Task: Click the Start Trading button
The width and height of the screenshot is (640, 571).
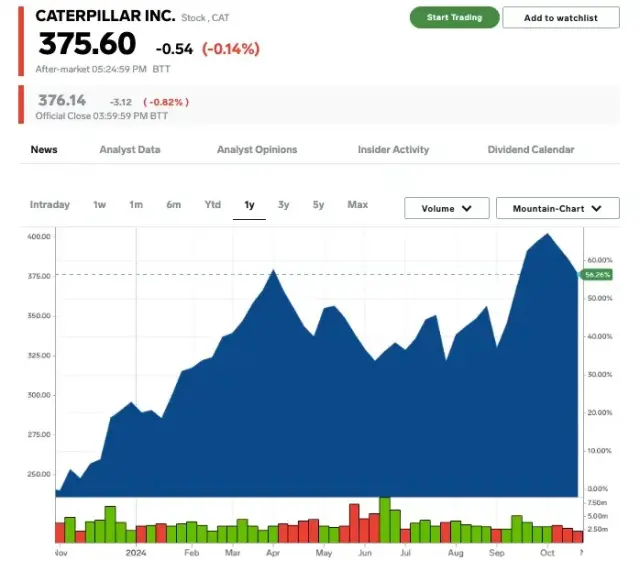Action: click(x=454, y=17)
